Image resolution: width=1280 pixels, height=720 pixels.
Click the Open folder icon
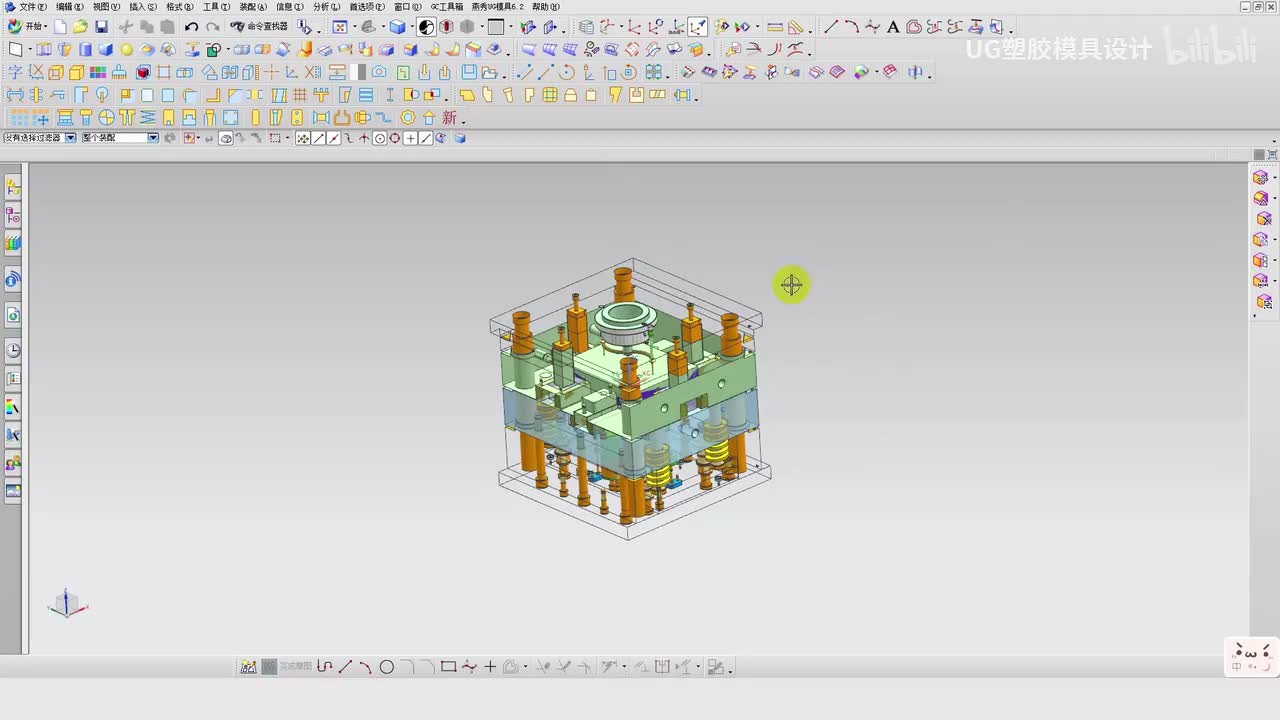80,27
